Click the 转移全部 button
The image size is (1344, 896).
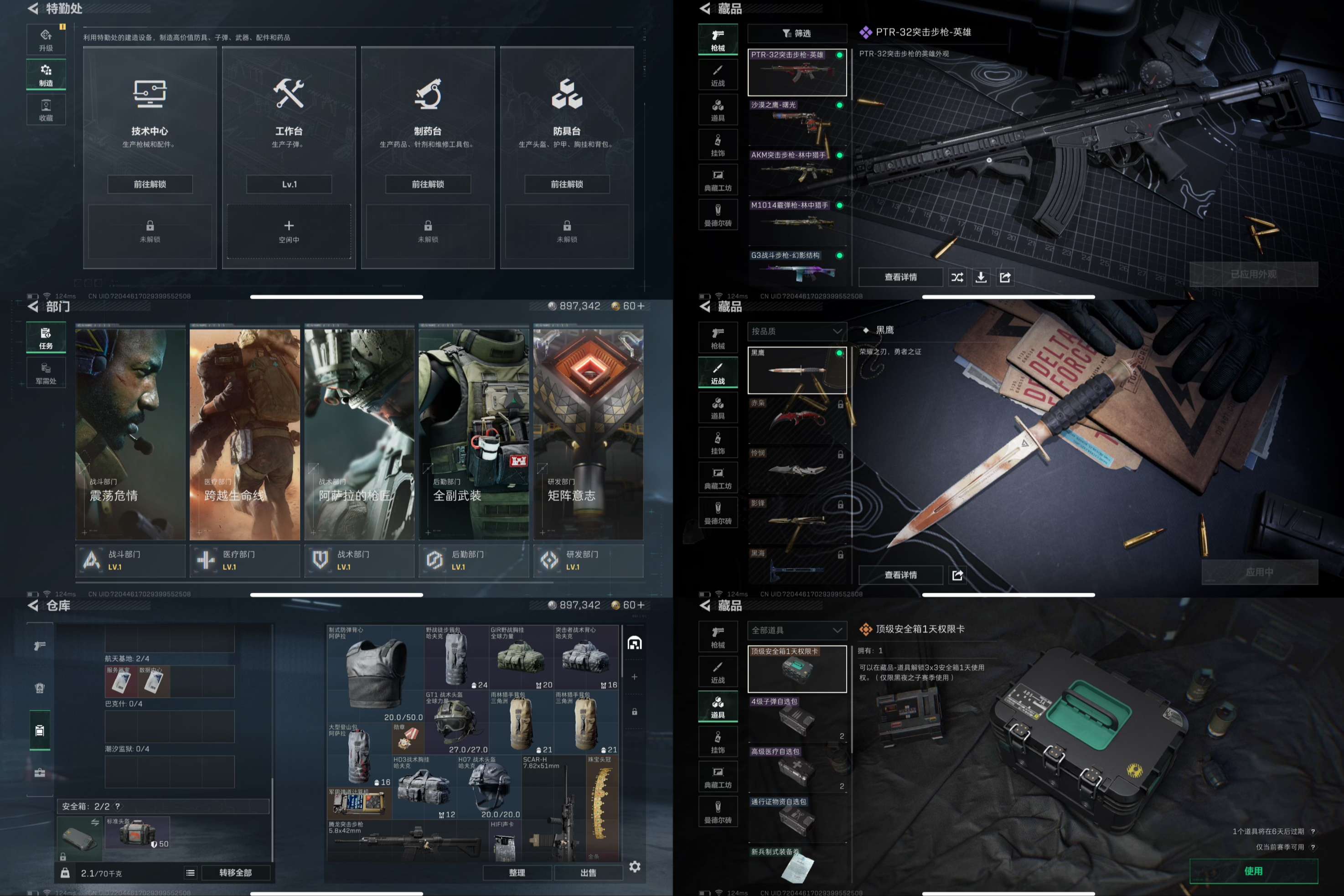tap(235, 873)
